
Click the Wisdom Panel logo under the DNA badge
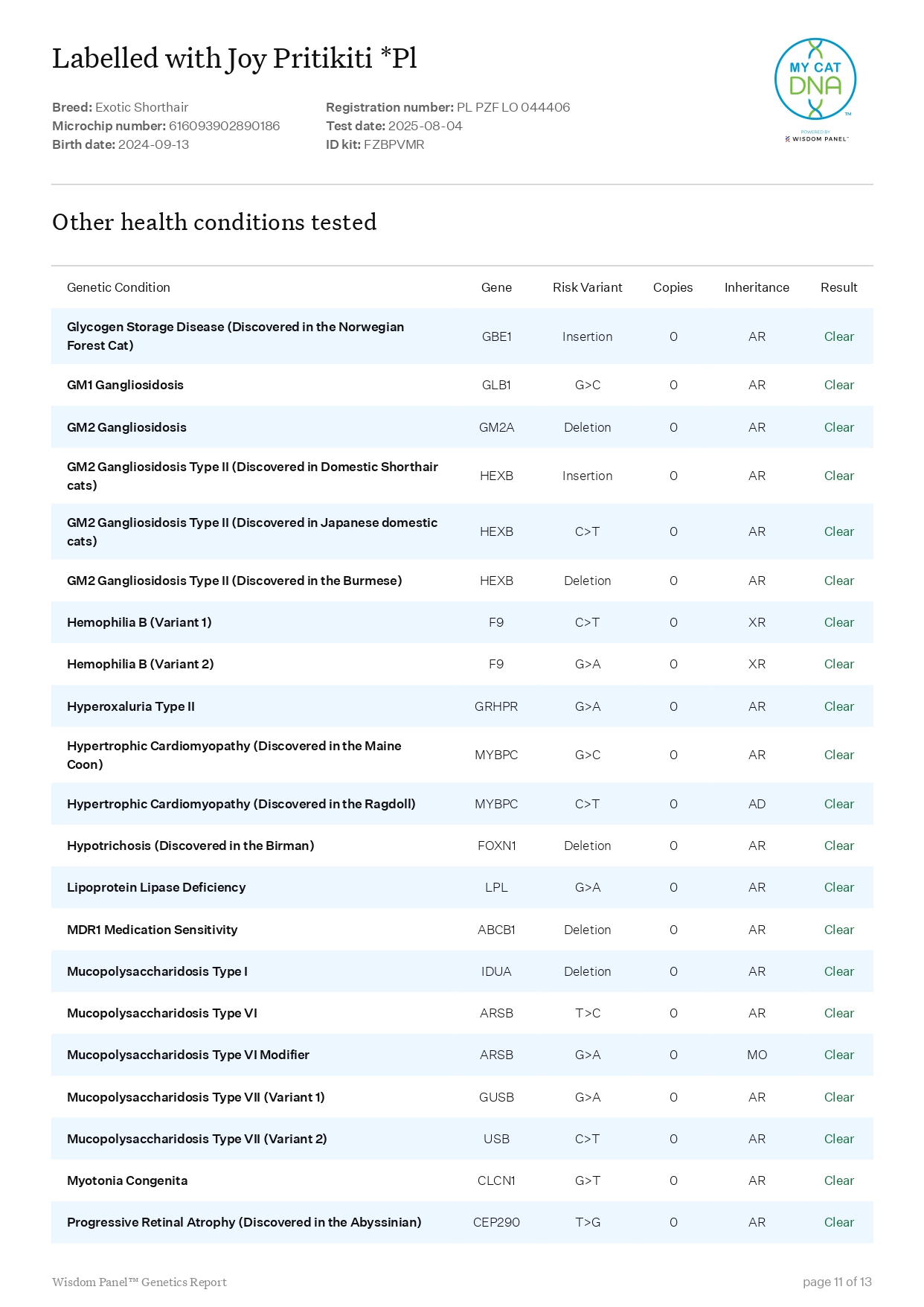pos(817,138)
